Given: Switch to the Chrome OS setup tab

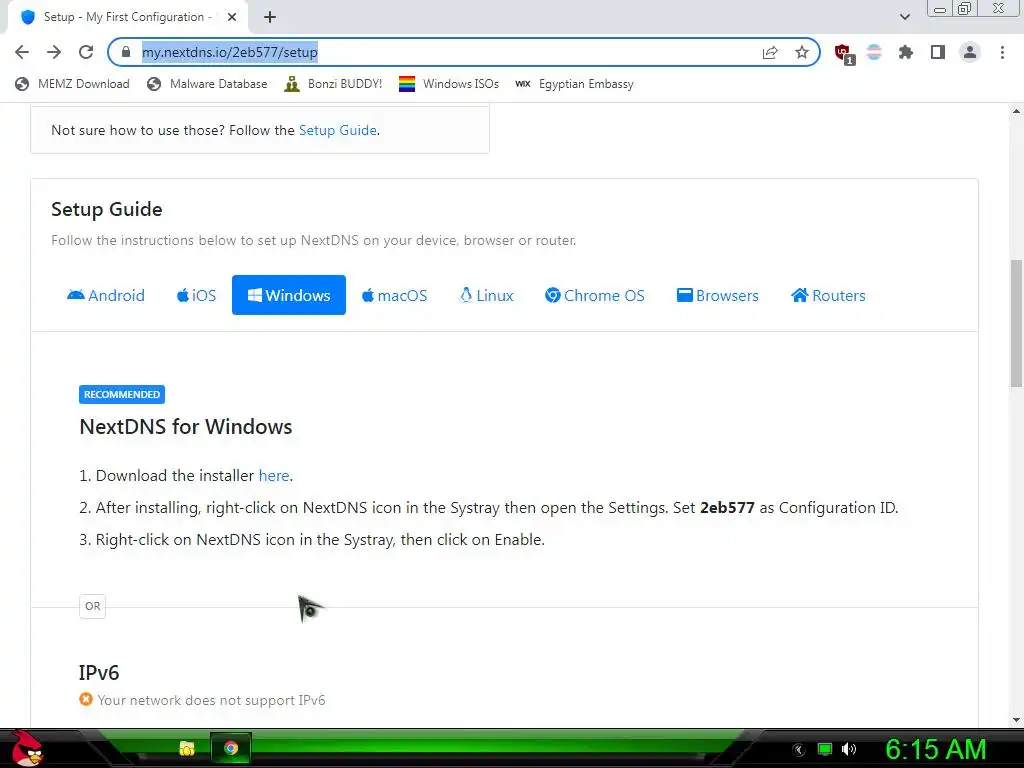Looking at the screenshot, I should pyautogui.click(x=594, y=295).
